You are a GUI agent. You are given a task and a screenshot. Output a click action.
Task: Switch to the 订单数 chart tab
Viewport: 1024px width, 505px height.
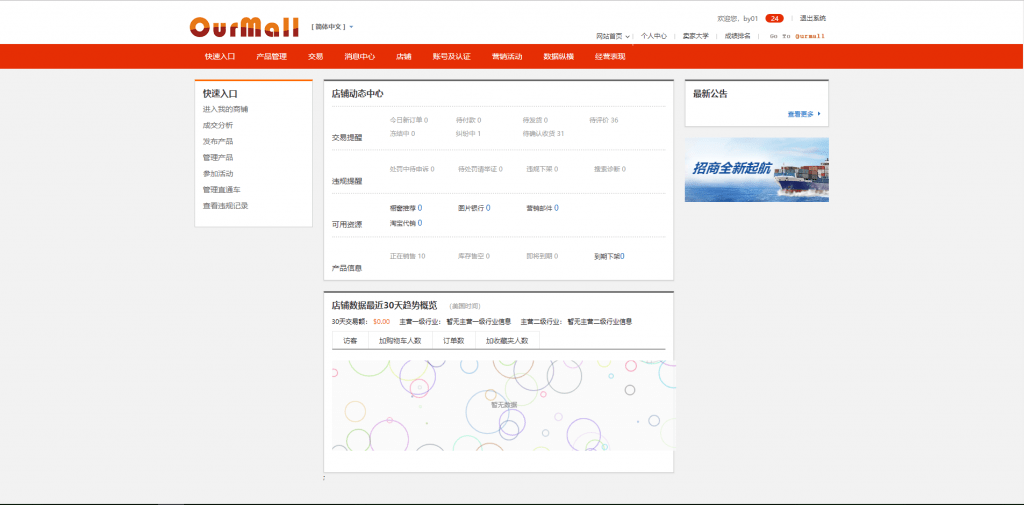tap(454, 341)
